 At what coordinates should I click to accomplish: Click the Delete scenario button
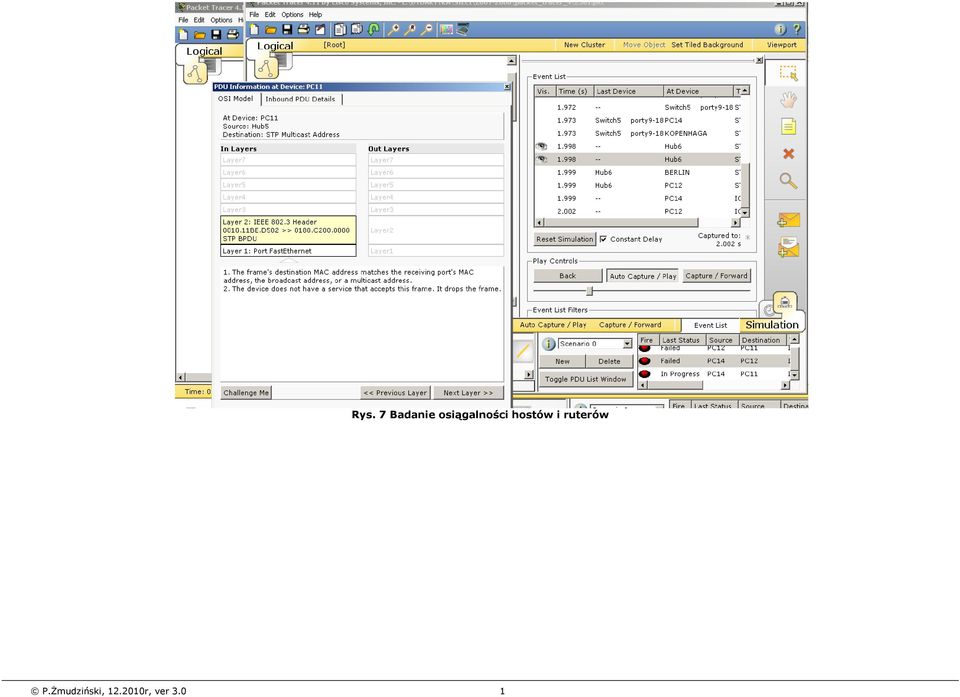pyautogui.click(x=609, y=361)
